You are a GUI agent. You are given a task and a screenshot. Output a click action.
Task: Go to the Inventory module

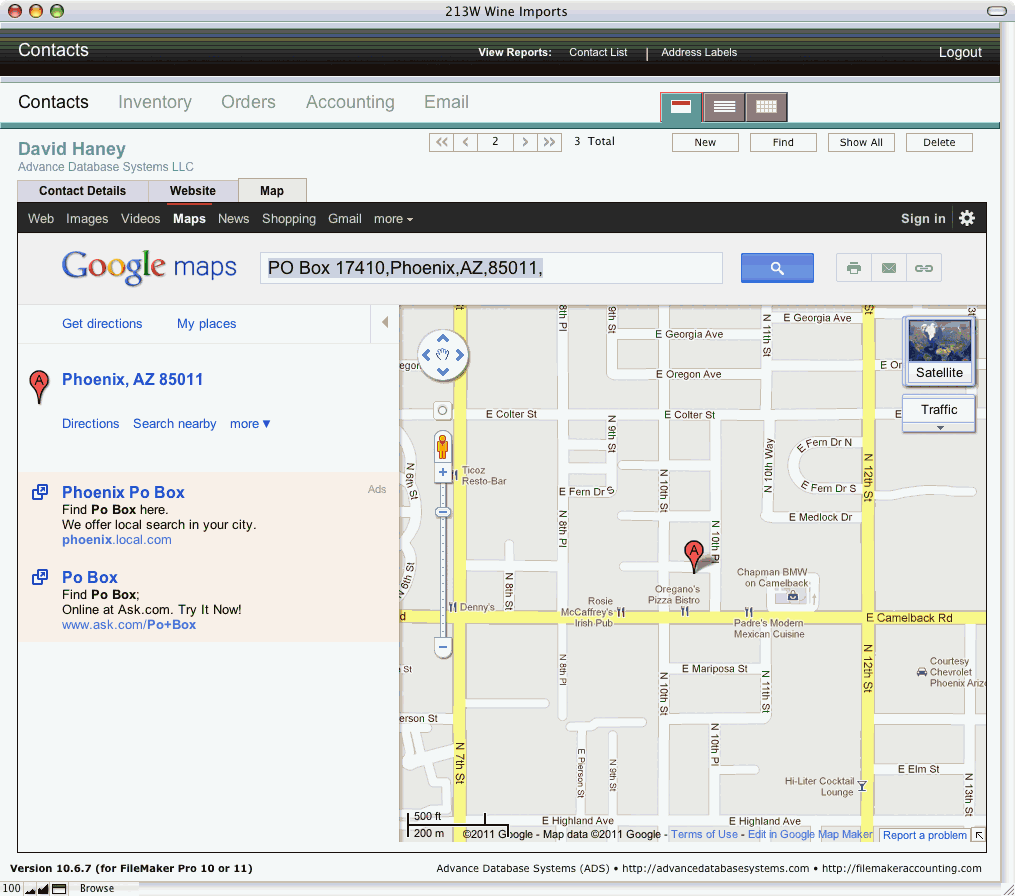coord(155,102)
